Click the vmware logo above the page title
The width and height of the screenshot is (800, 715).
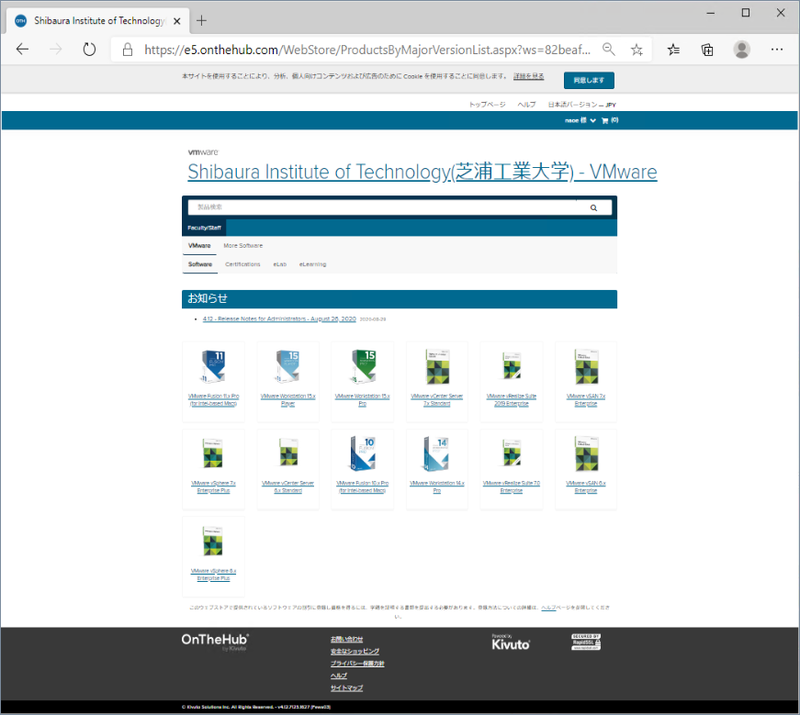click(203, 152)
